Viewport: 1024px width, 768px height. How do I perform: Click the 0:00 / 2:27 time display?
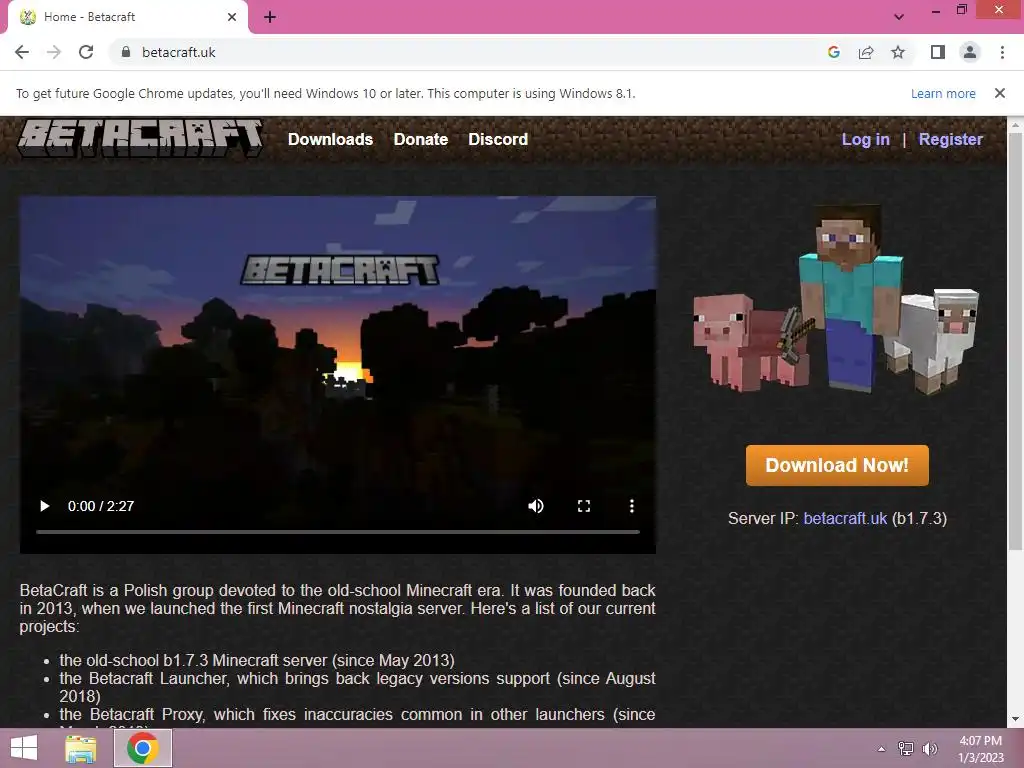[101, 506]
